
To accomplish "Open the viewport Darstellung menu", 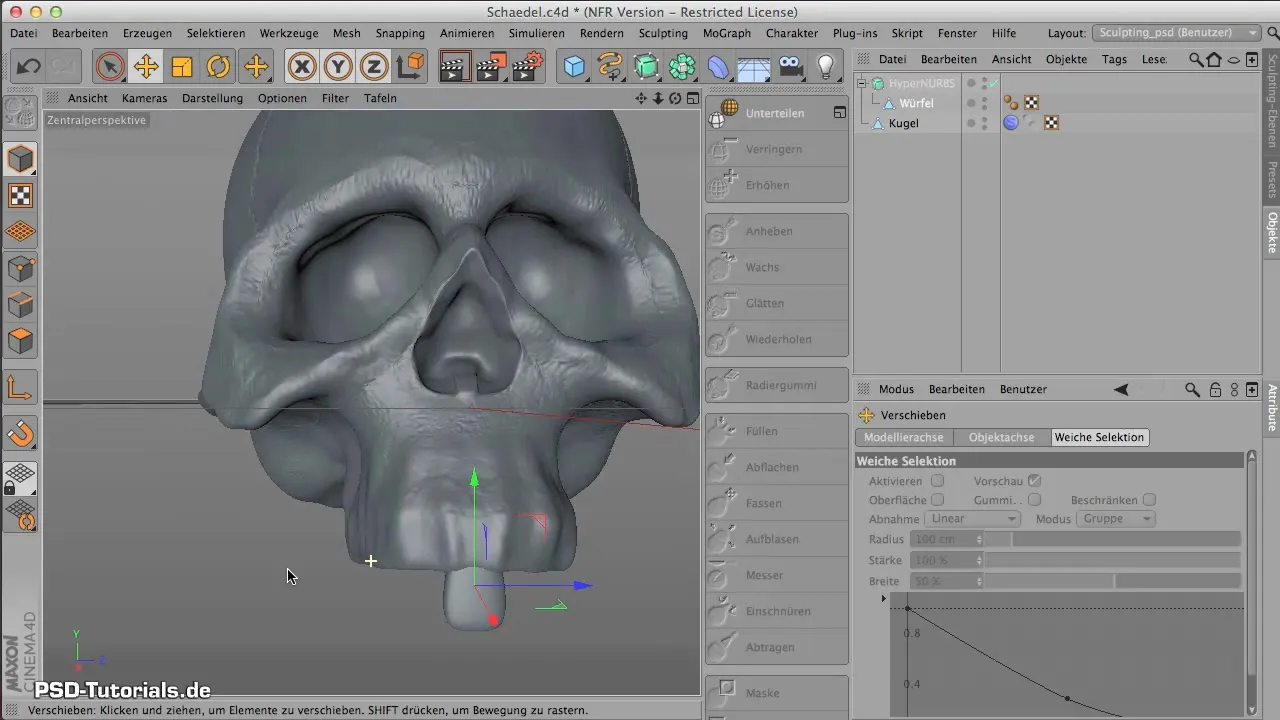I will point(212,98).
